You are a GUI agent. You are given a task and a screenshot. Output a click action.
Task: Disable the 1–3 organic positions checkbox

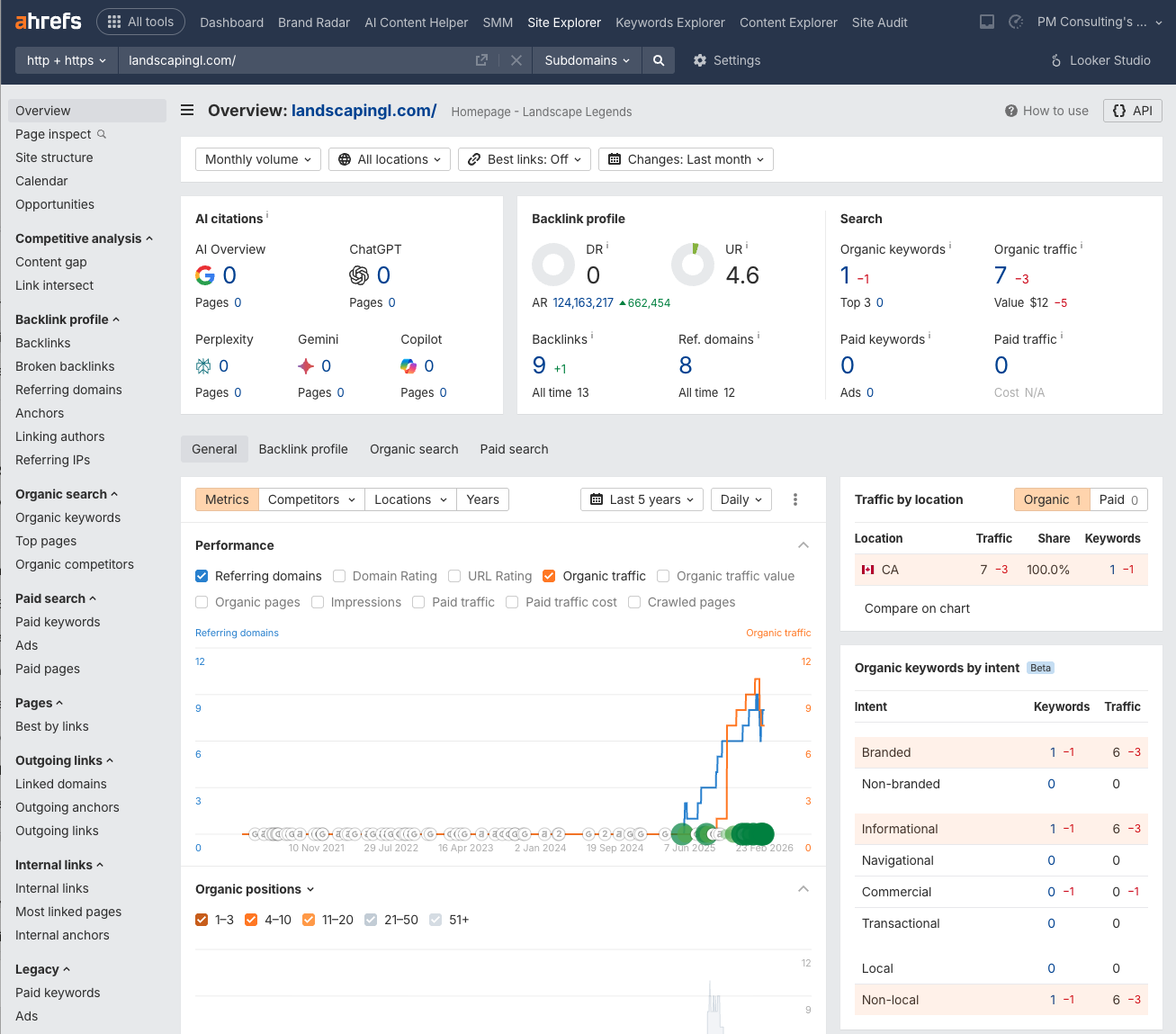click(x=202, y=920)
